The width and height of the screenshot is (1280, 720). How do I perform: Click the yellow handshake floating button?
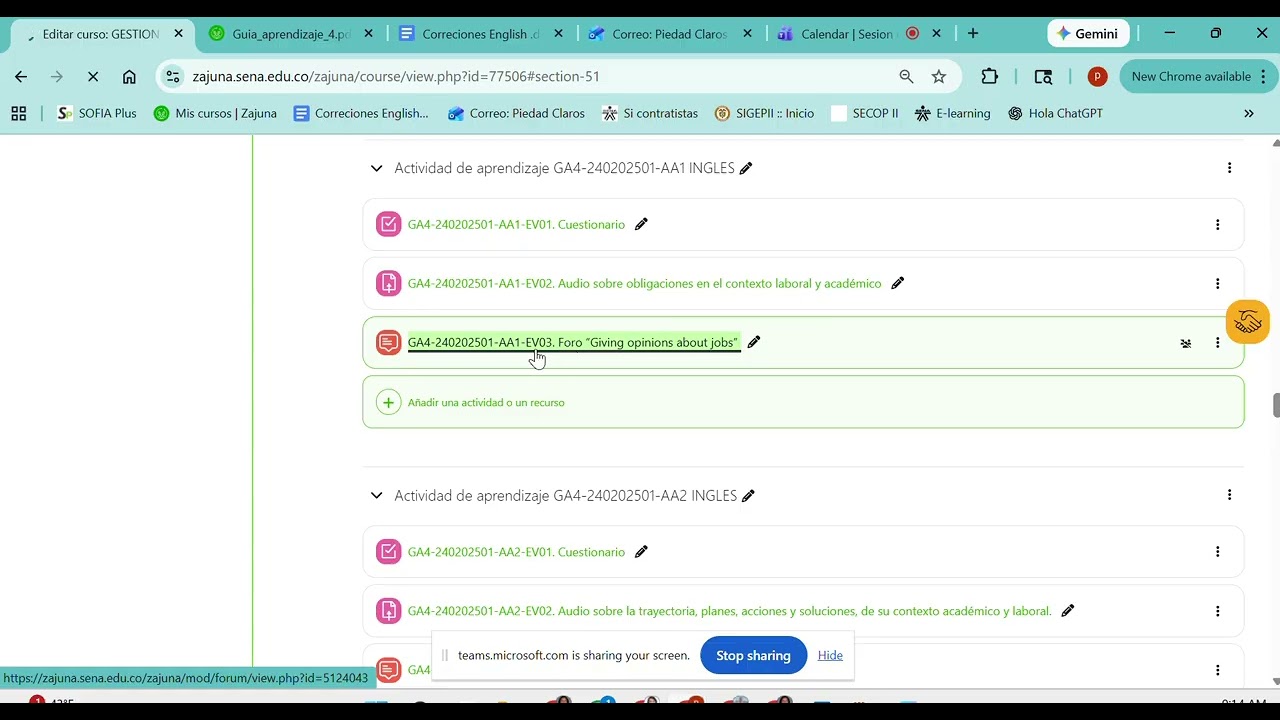[x=1247, y=322]
